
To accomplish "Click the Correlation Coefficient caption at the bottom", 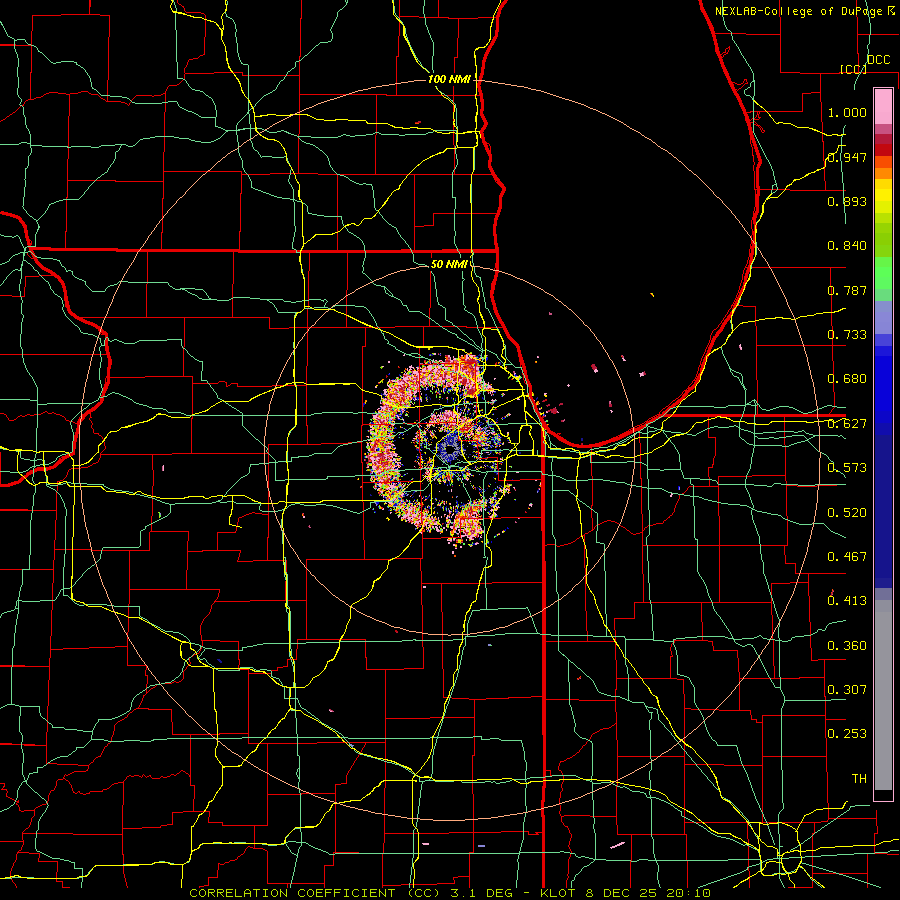I will point(450,893).
